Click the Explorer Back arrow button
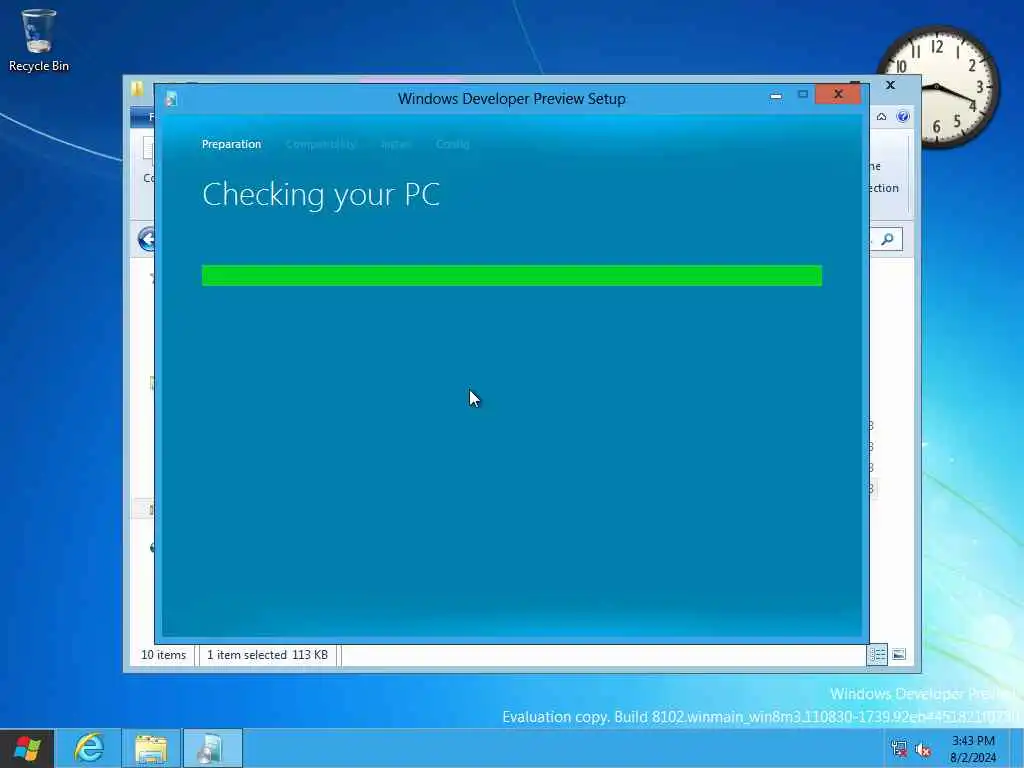1024x768 pixels. [x=146, y=239]
